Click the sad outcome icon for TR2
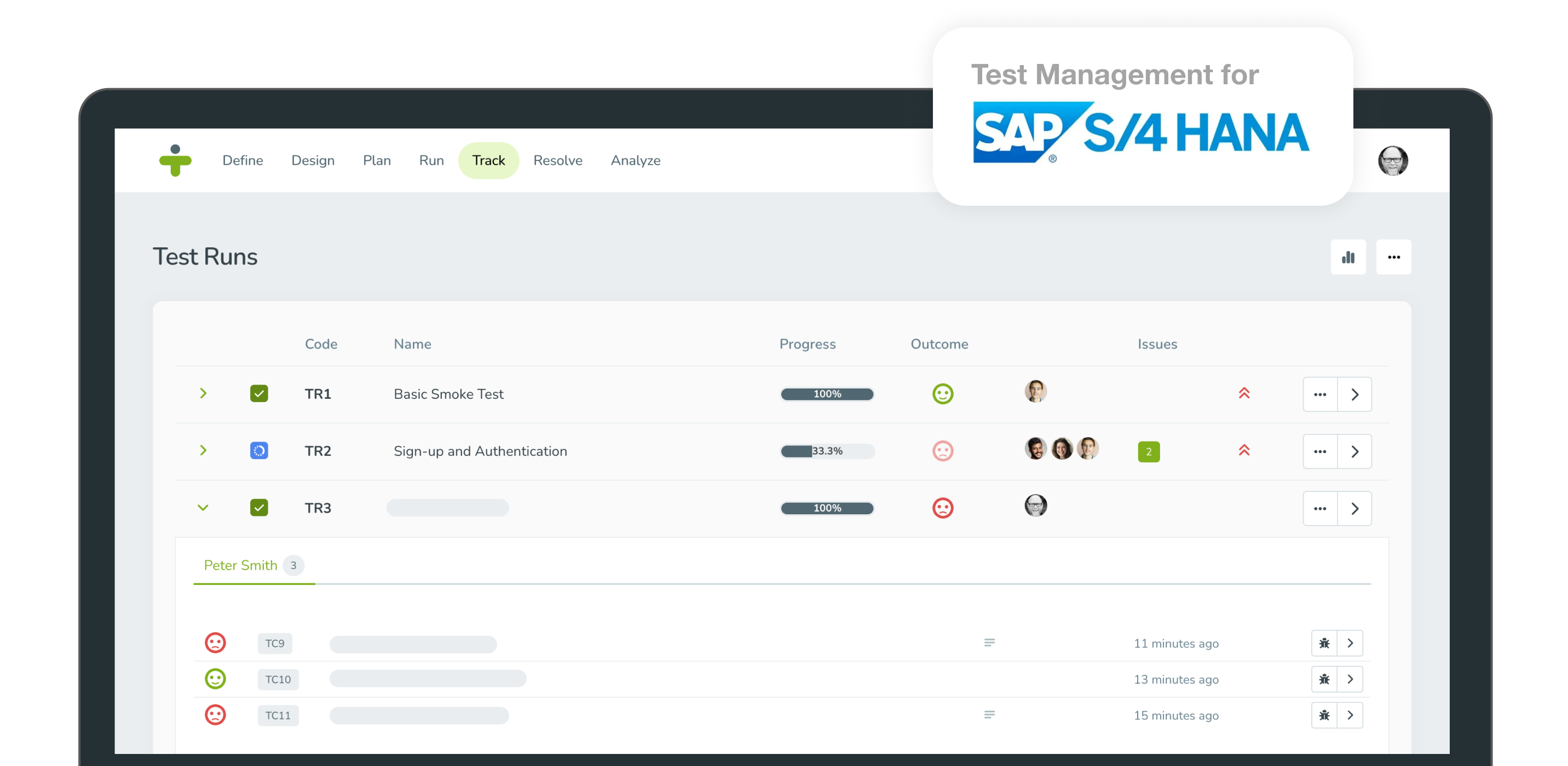The width and height of the screenshot is (1568, 766). click(943, 451)
